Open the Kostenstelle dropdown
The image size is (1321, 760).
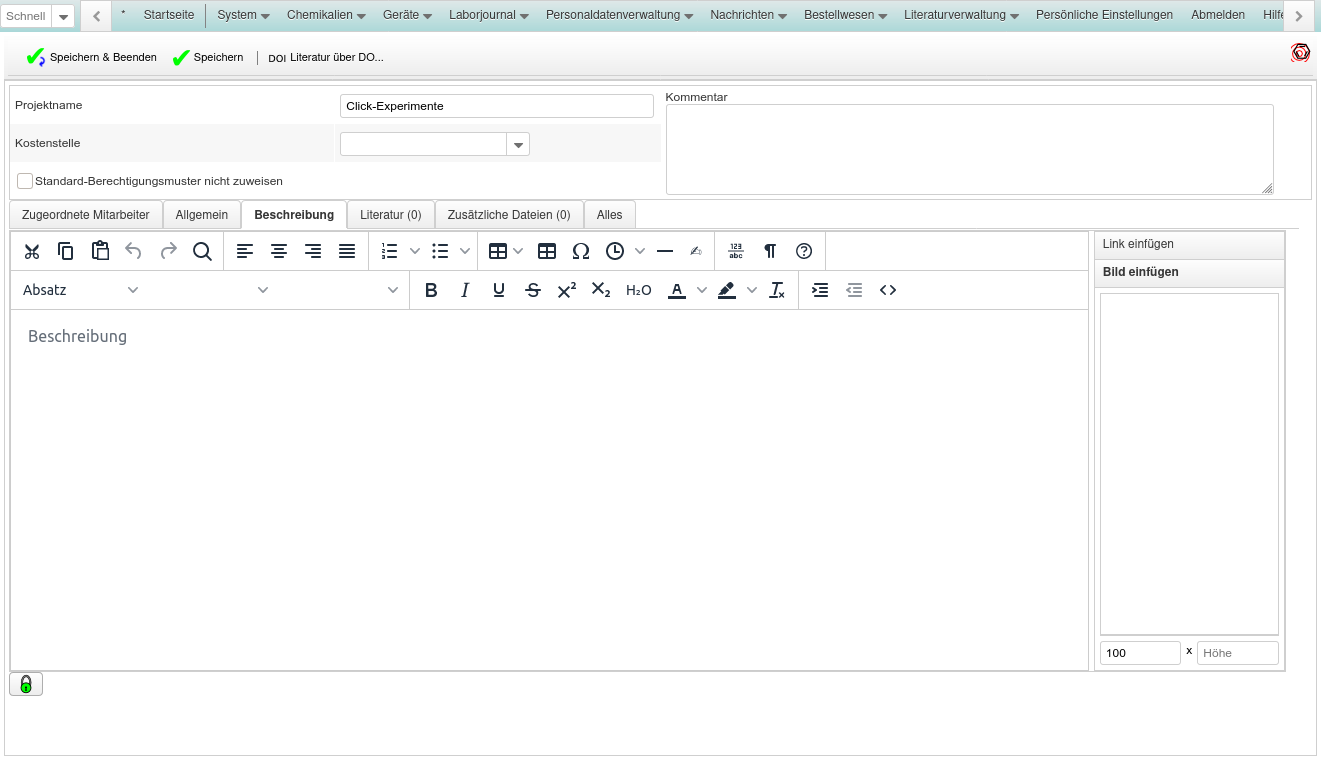518,145
